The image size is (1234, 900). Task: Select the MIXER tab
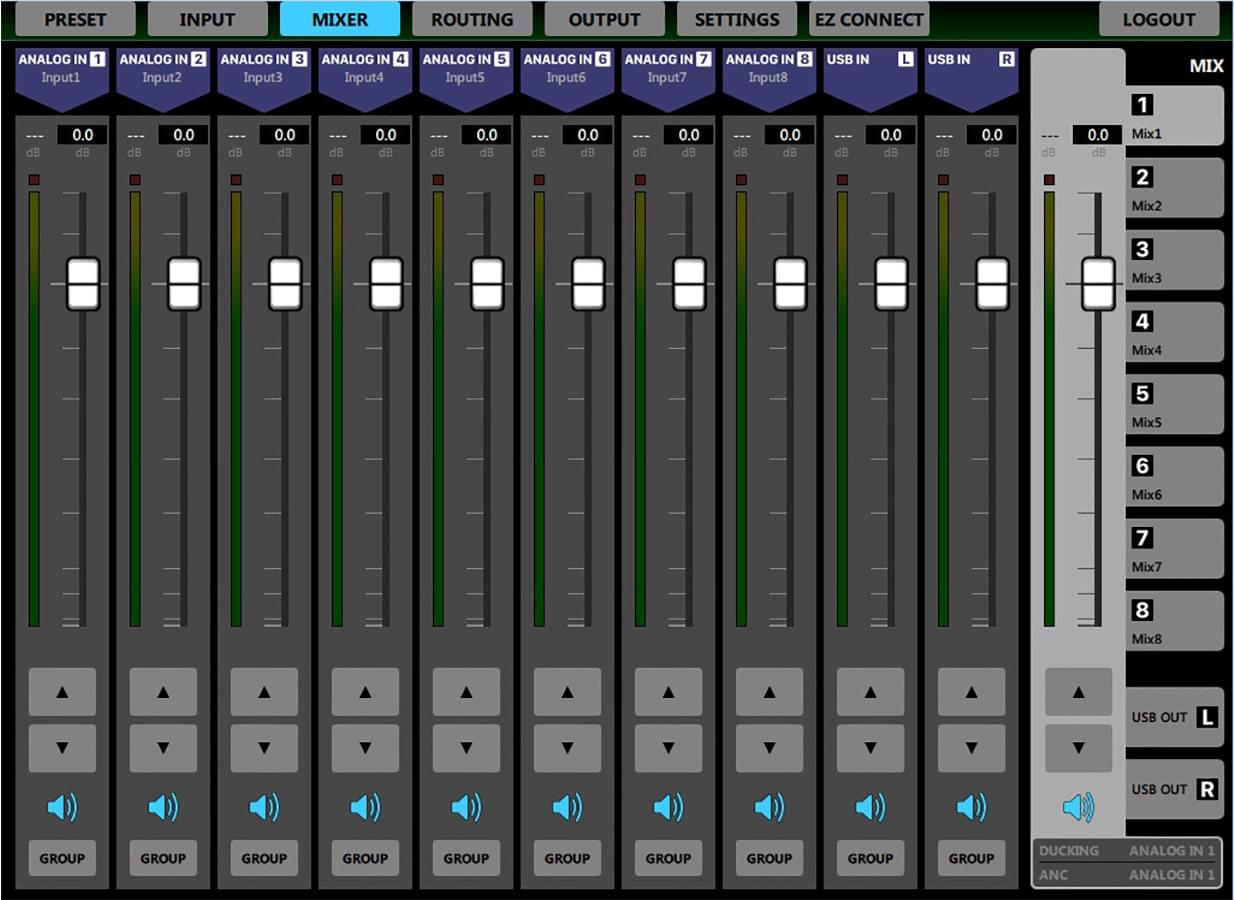[x=340, y=19]
